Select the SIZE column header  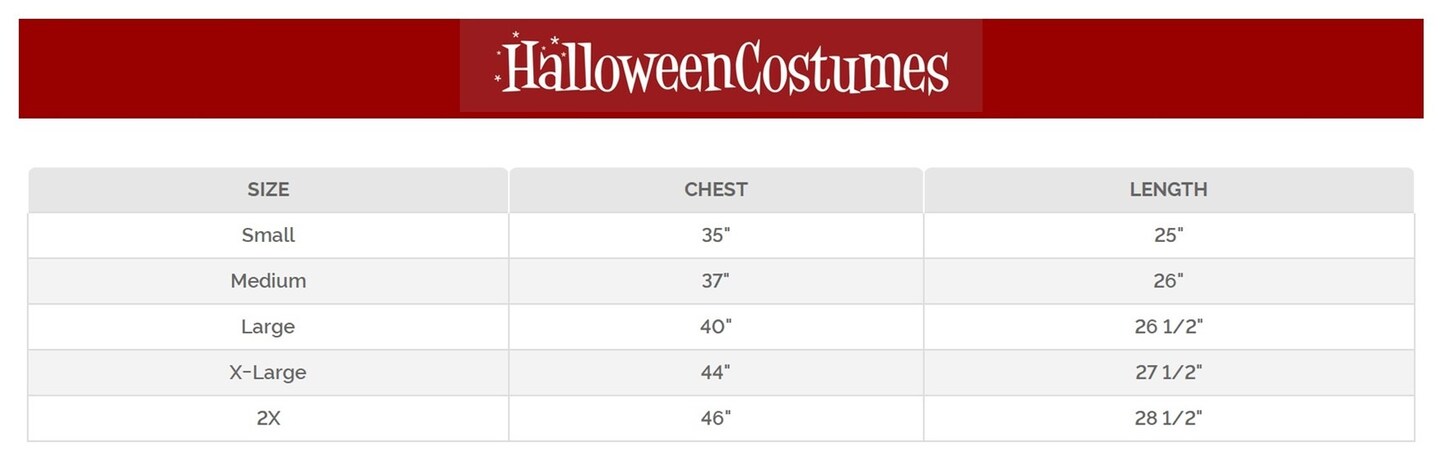pos(268,189)
